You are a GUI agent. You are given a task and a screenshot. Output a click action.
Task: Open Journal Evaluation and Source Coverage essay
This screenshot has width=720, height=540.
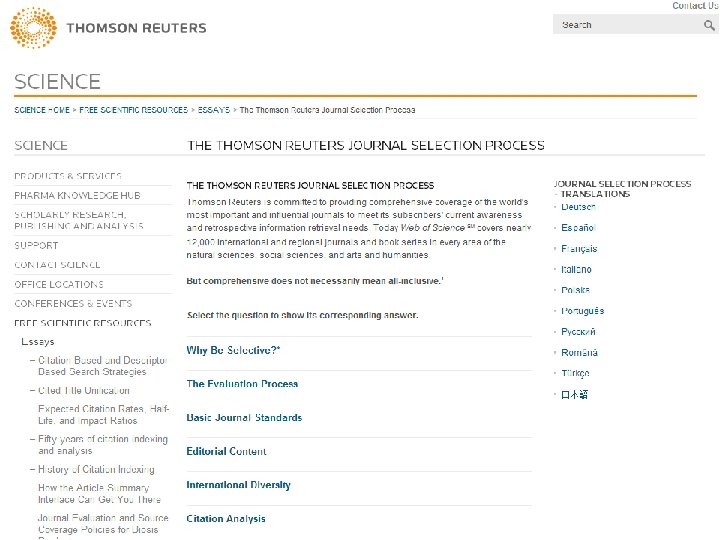(103, 523)
